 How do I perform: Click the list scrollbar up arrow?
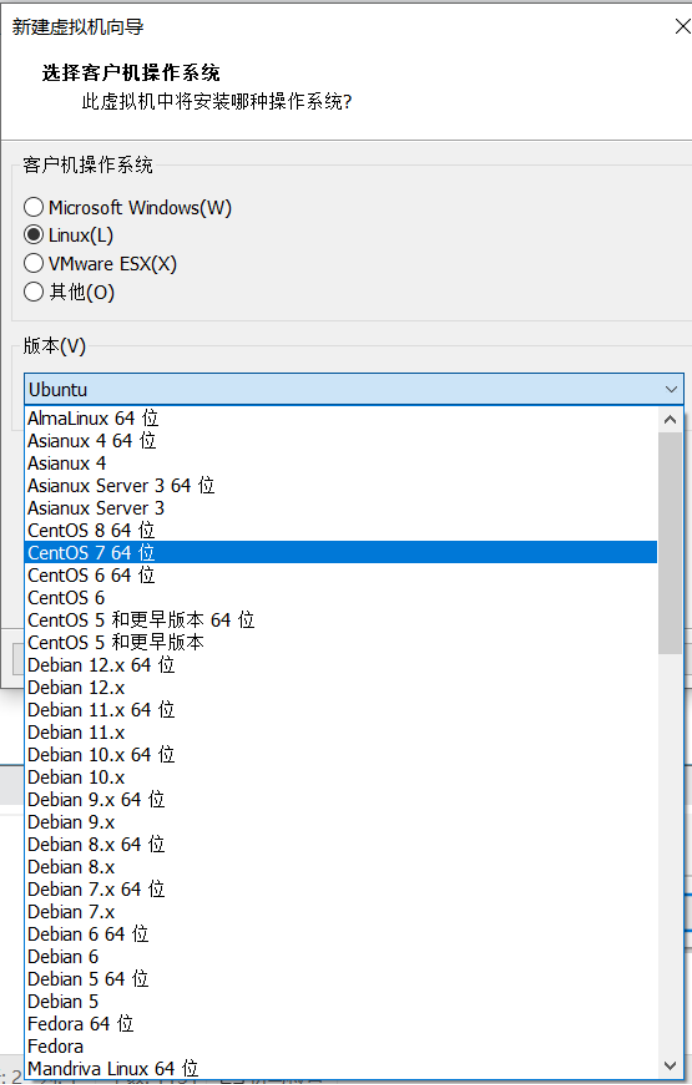tap(670, 419)
